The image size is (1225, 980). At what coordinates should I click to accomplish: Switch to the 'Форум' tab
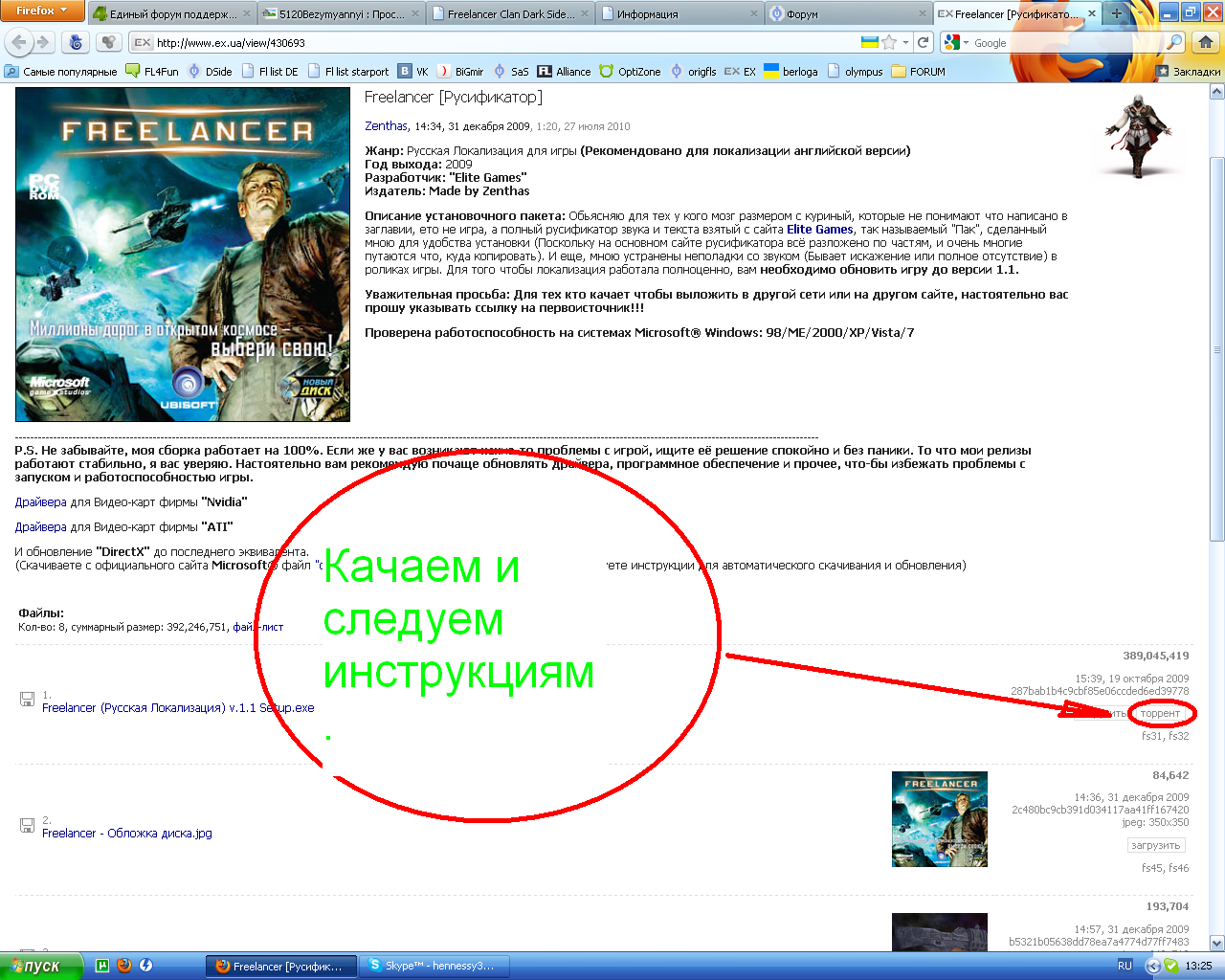(849, 13)
